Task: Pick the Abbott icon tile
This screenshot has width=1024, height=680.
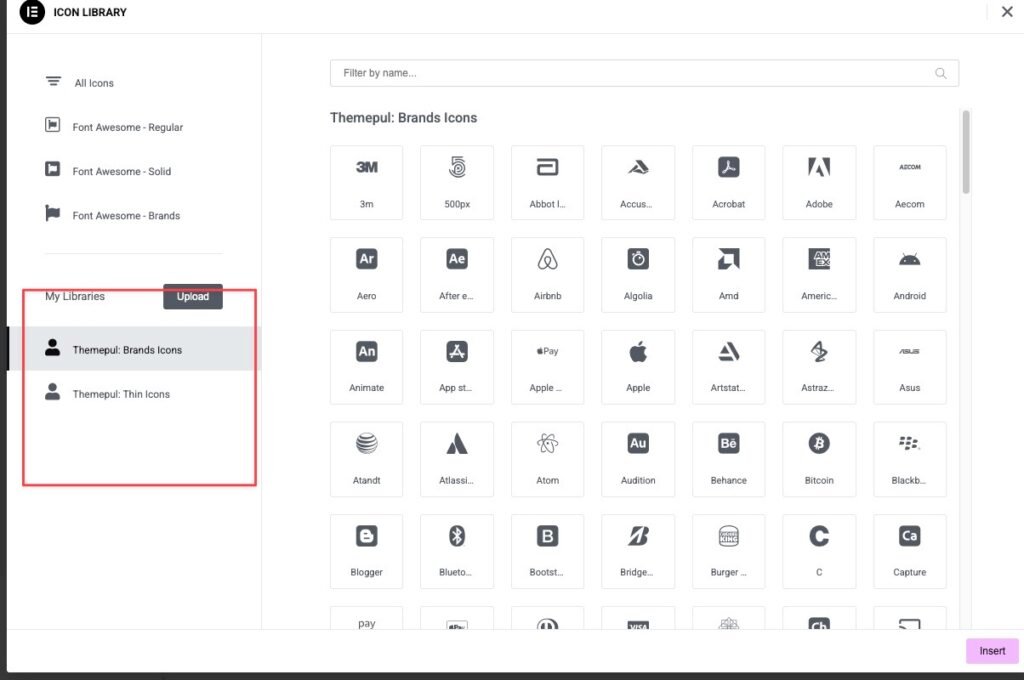Action: click(547, 182)
